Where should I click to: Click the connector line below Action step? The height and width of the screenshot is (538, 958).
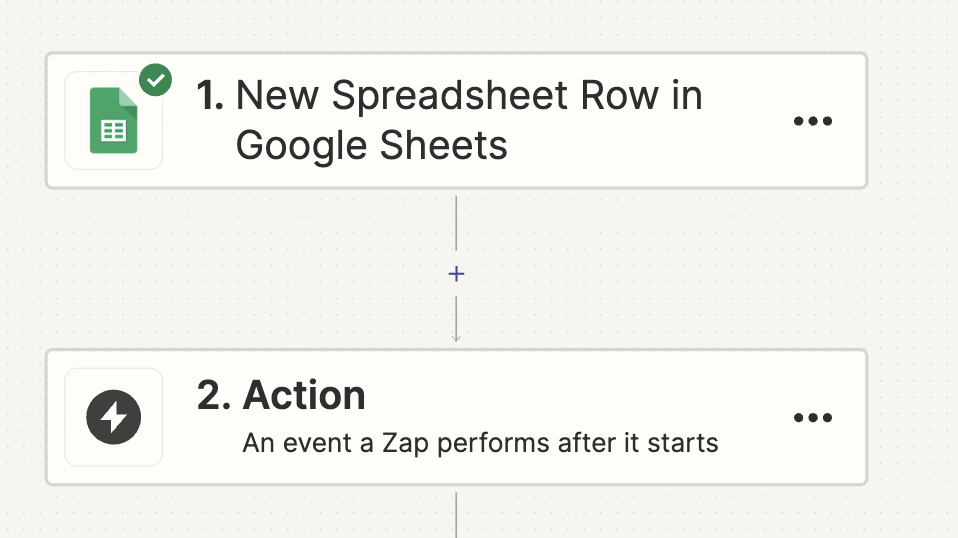(456, 515)
